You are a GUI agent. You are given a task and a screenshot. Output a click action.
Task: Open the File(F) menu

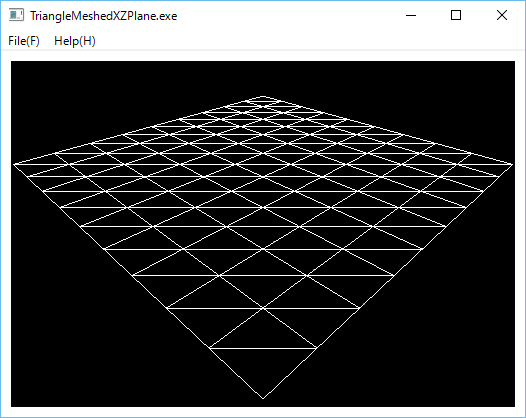(x=24, y=41)
